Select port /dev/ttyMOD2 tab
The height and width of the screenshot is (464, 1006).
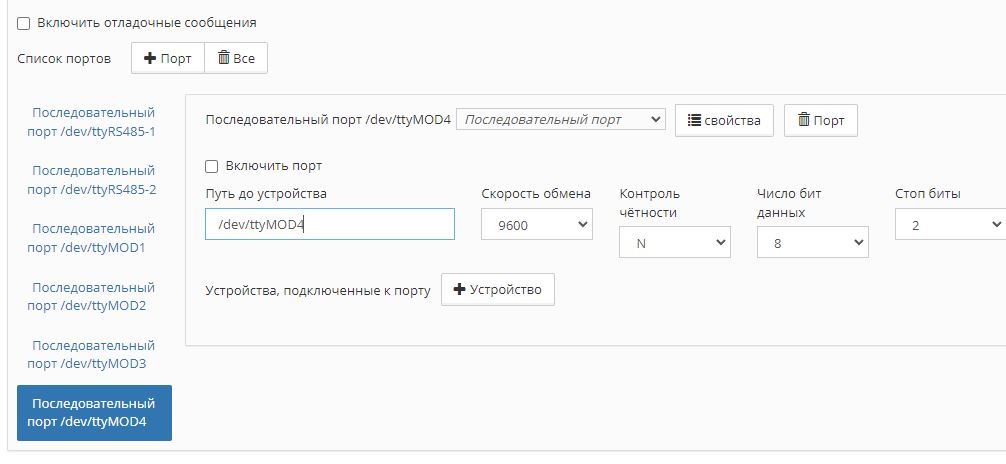pos(94,296)
